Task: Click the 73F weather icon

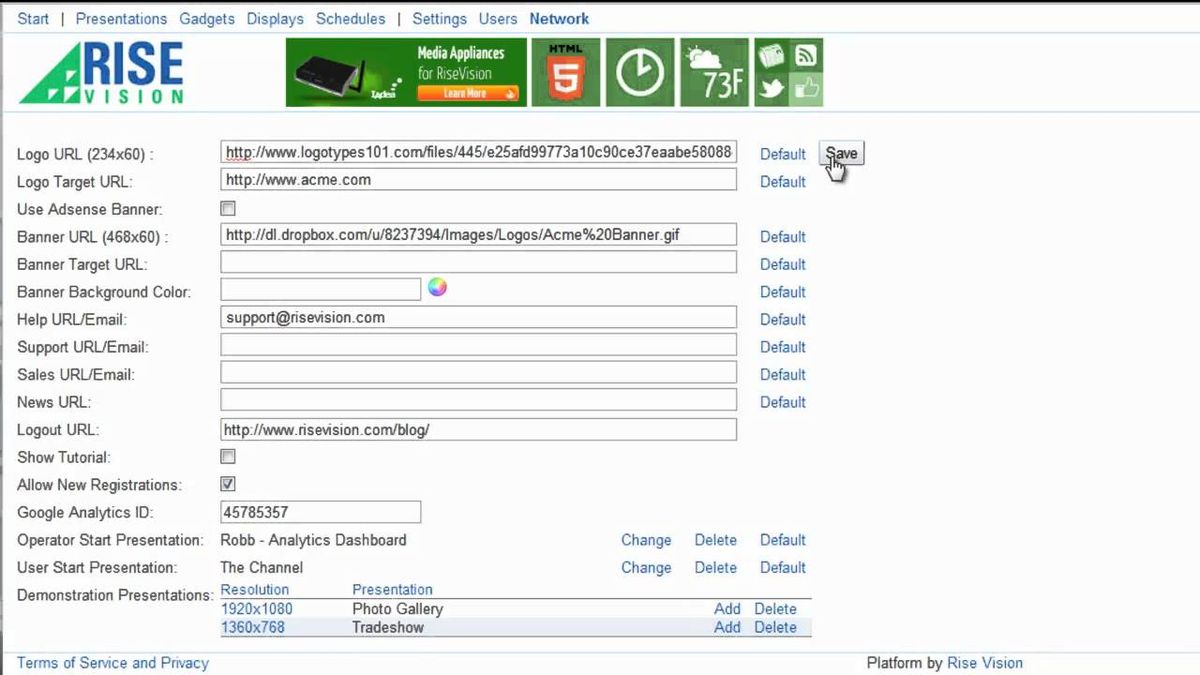Action: coord(714,73)
